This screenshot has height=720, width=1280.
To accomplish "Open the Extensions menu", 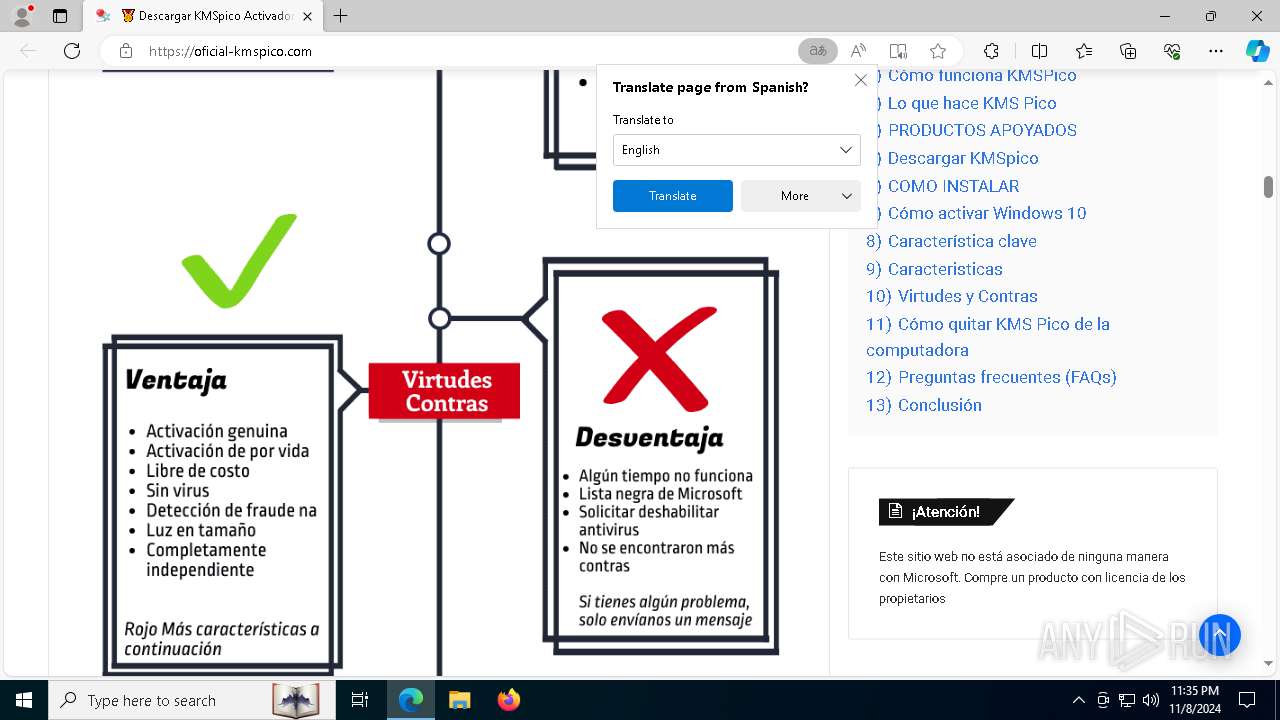I will (x=991, y=51).
